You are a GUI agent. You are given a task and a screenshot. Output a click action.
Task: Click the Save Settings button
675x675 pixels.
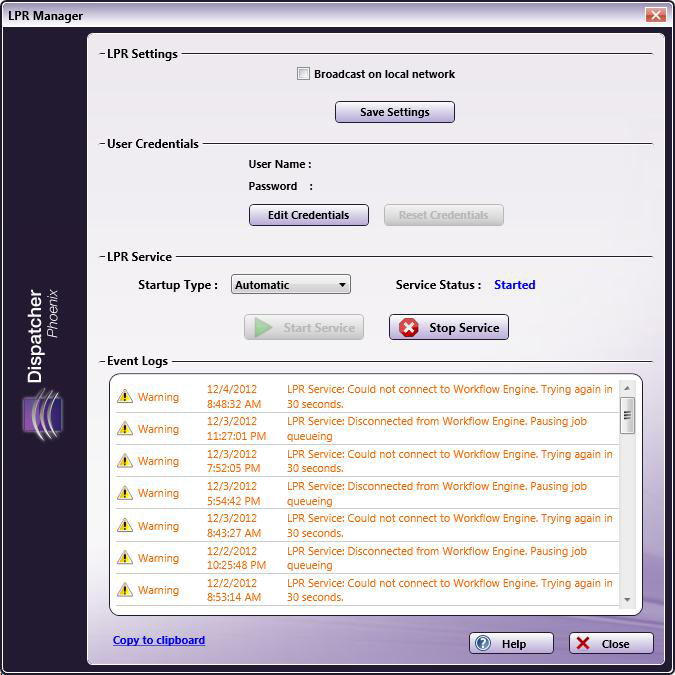[x=394, y=112]
